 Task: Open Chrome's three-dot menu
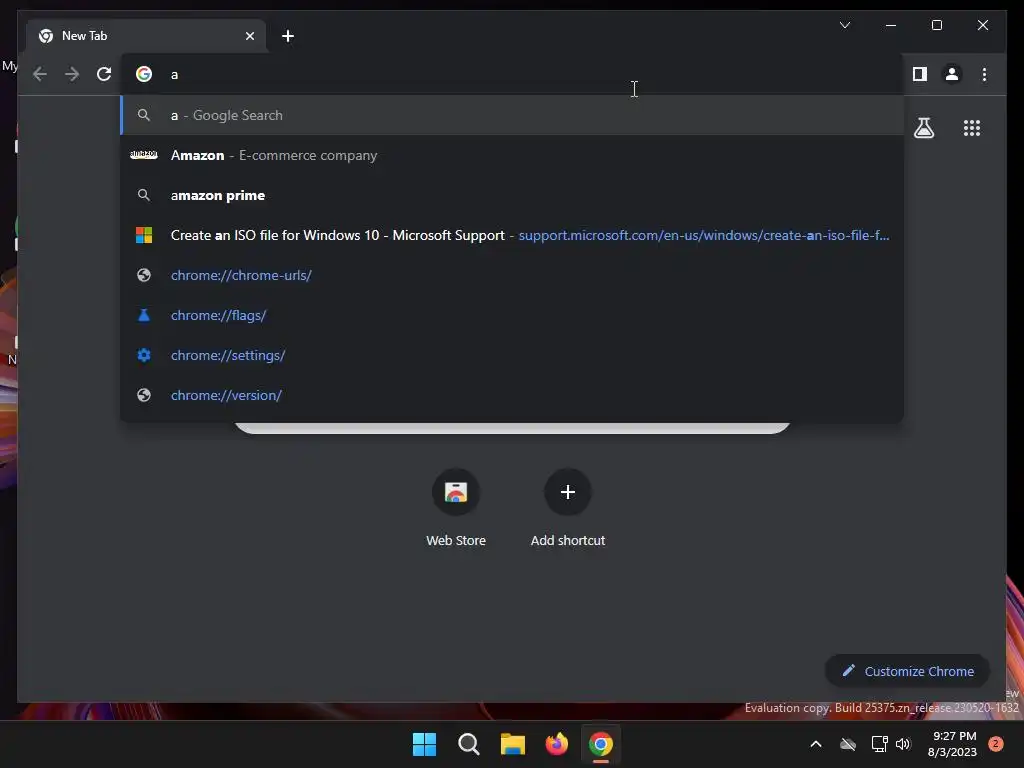point(984,74)
